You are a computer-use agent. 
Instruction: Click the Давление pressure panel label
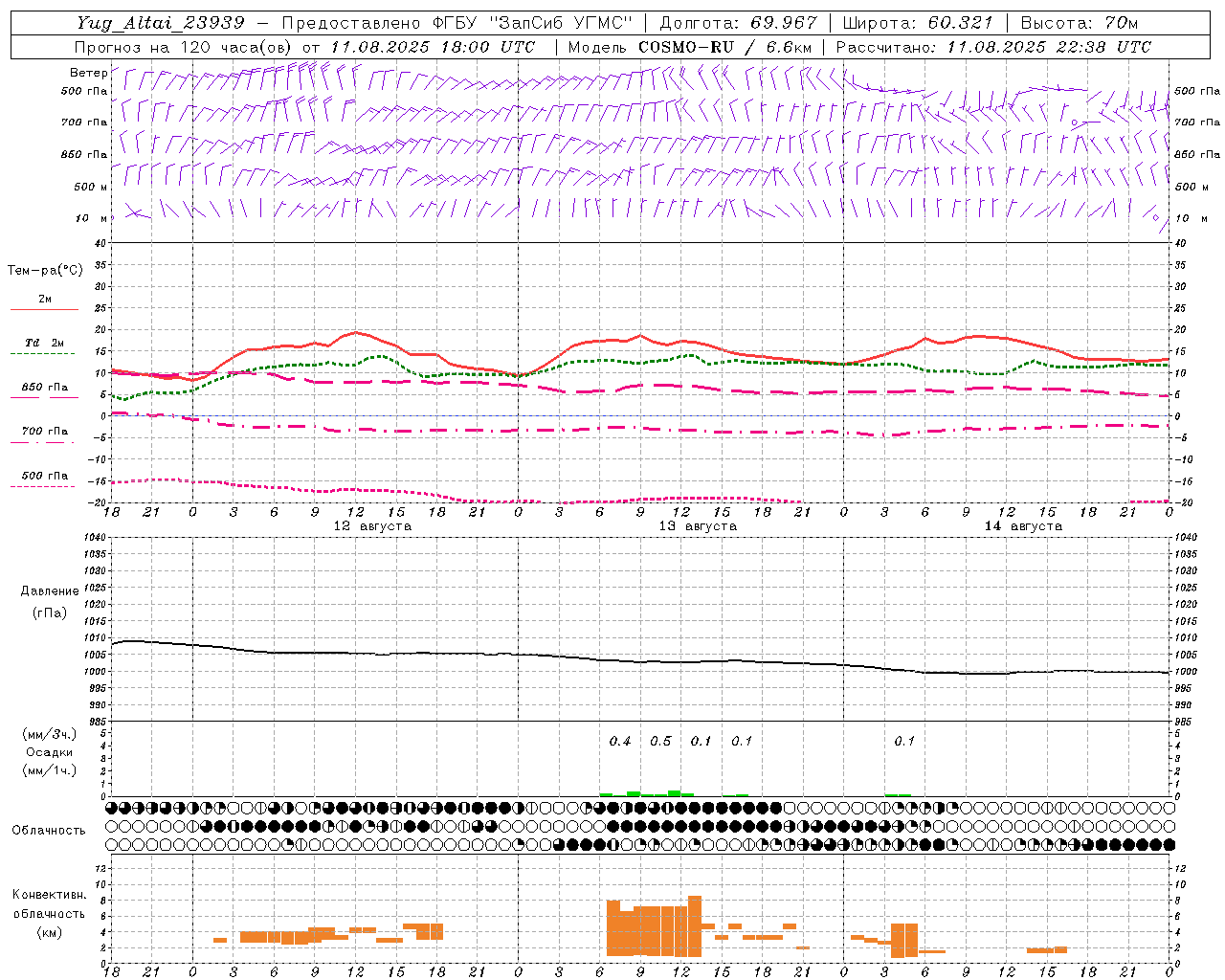[50, 591]
